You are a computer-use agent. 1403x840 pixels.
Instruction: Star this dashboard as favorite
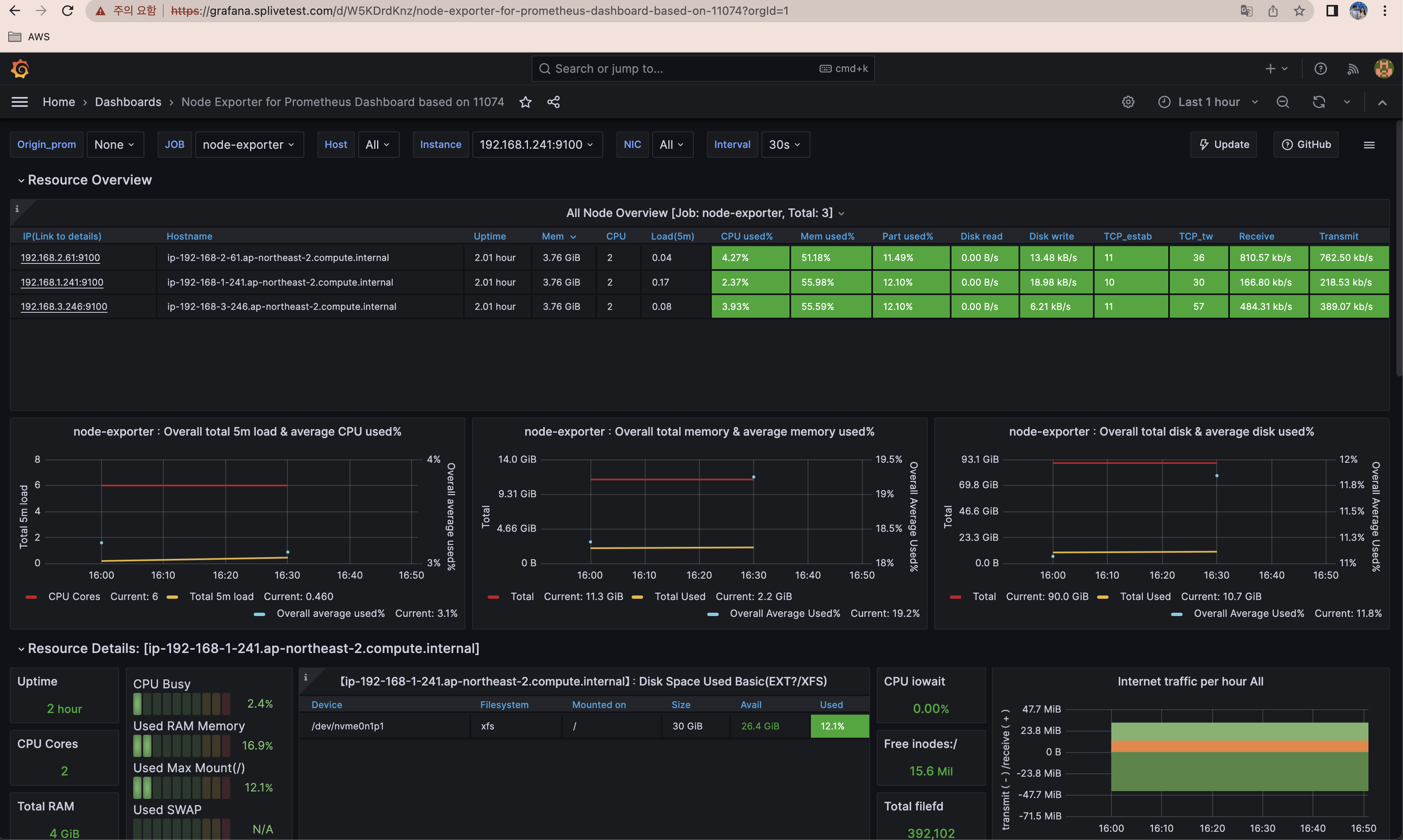click(526, 102)
